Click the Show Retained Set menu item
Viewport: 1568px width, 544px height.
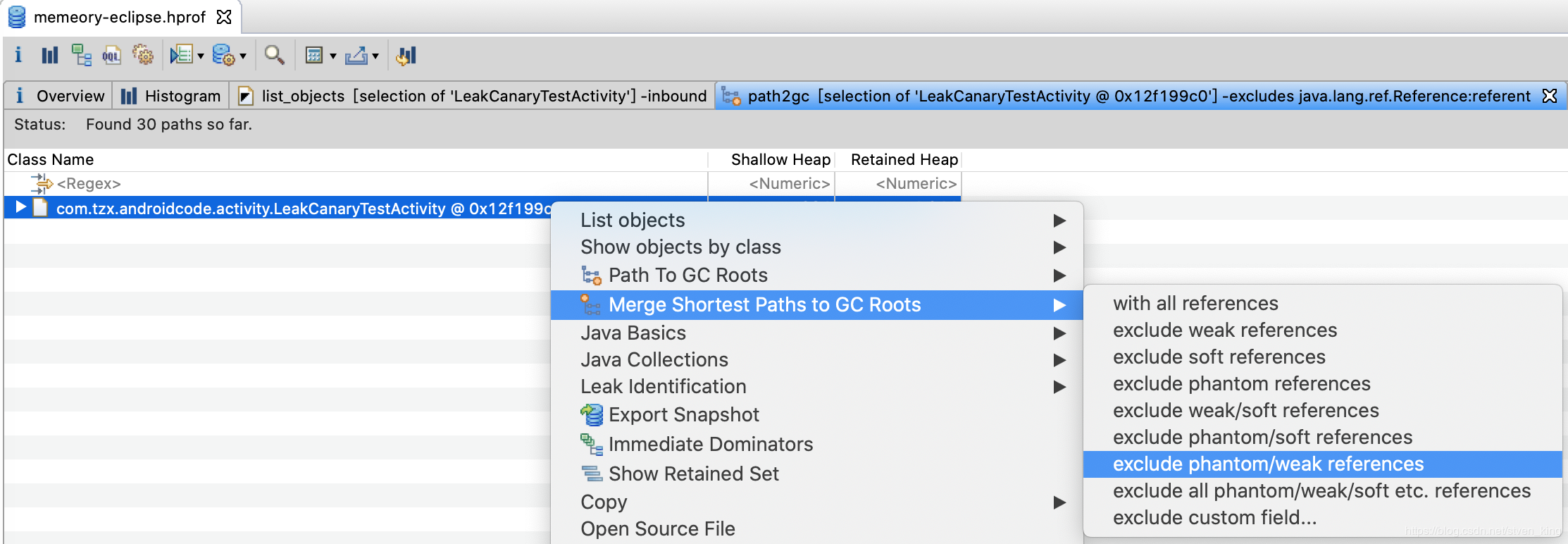click(817, 474)
